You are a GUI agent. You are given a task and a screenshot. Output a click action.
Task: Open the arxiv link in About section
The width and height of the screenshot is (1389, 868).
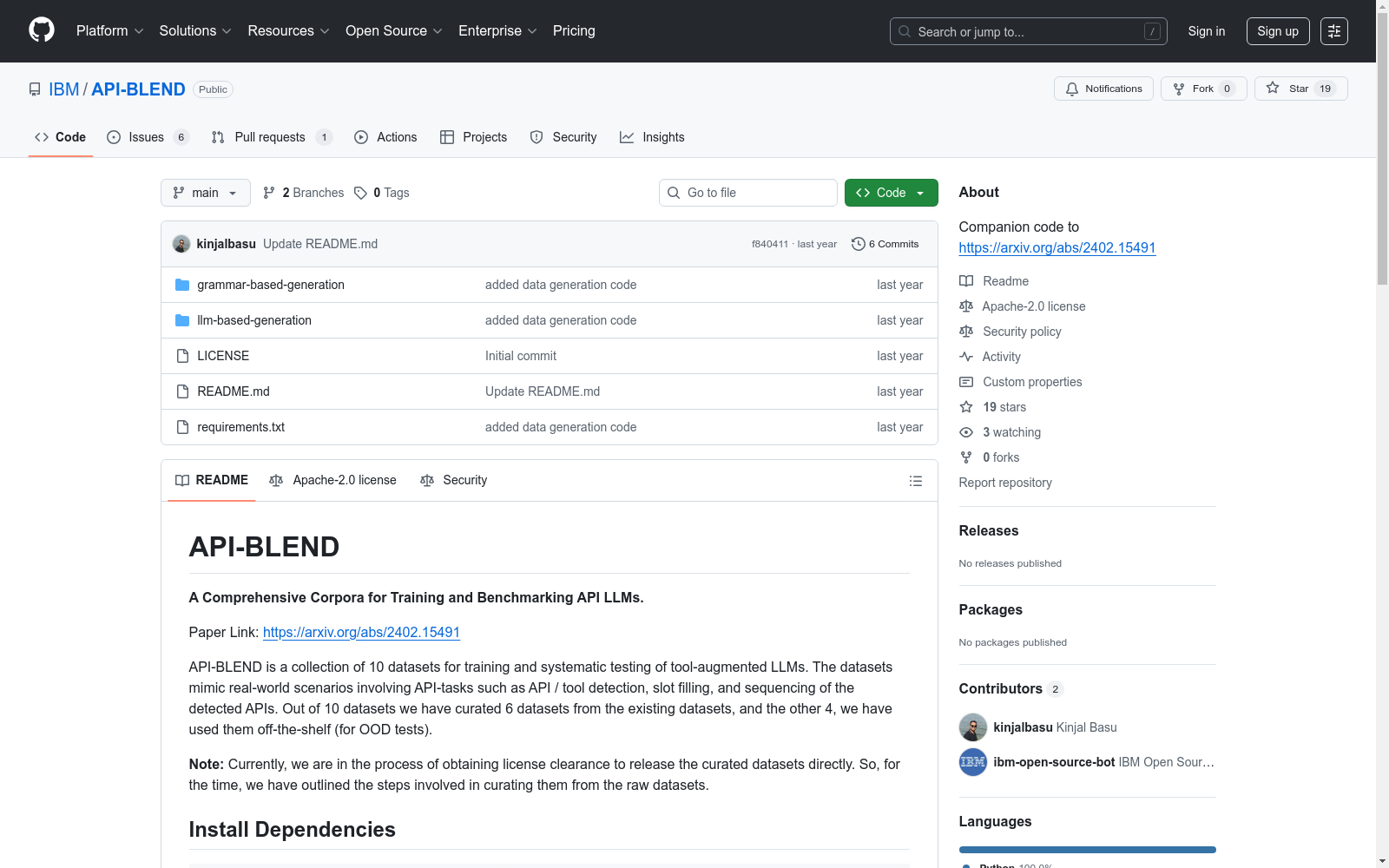1057,247
